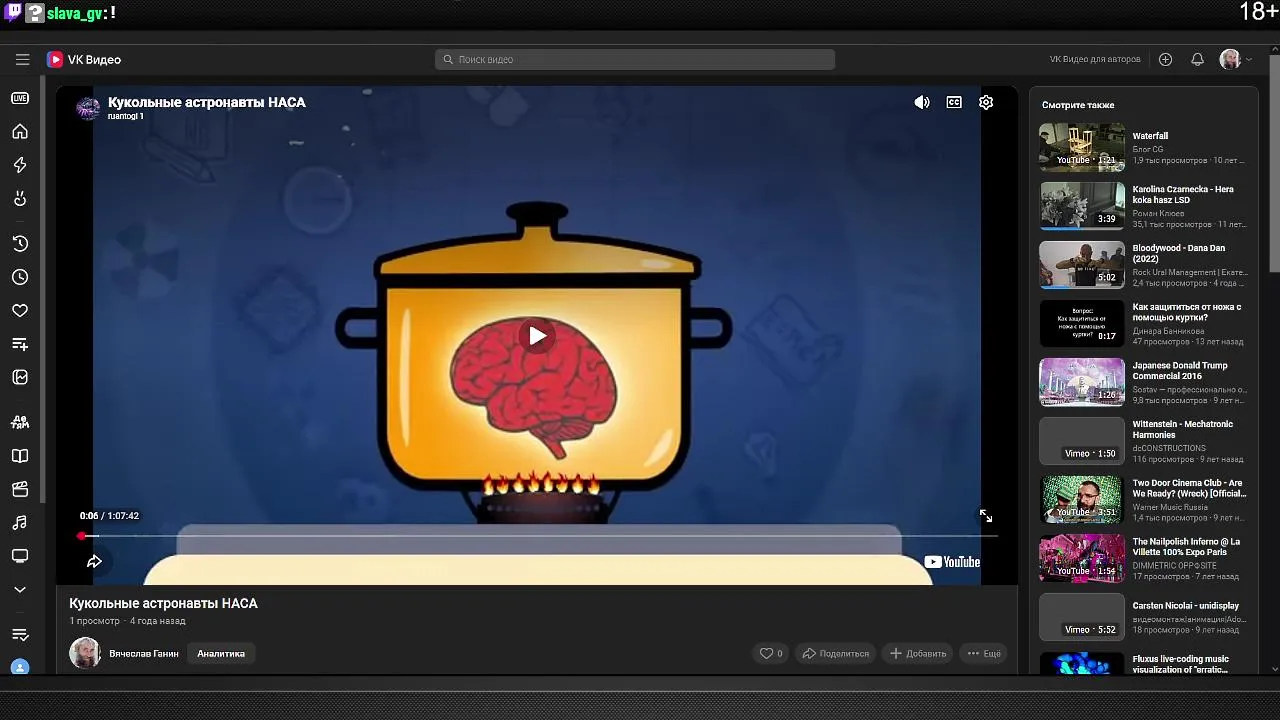Play the video with center play button
Screen dimensions: 1280x720
coord(538,336)
